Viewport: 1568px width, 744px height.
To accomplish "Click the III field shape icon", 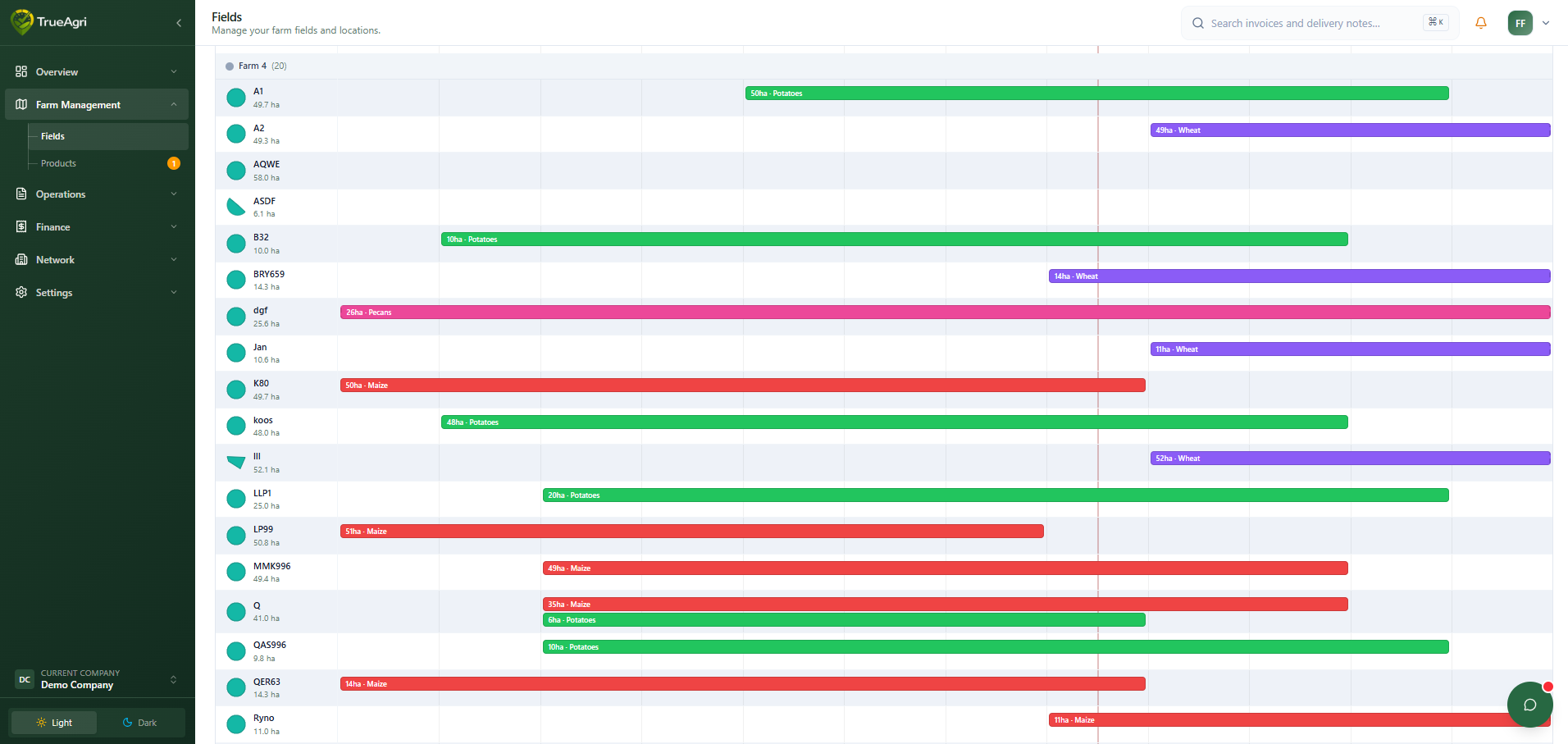I will pyautogui.click(x=236, y=463).
